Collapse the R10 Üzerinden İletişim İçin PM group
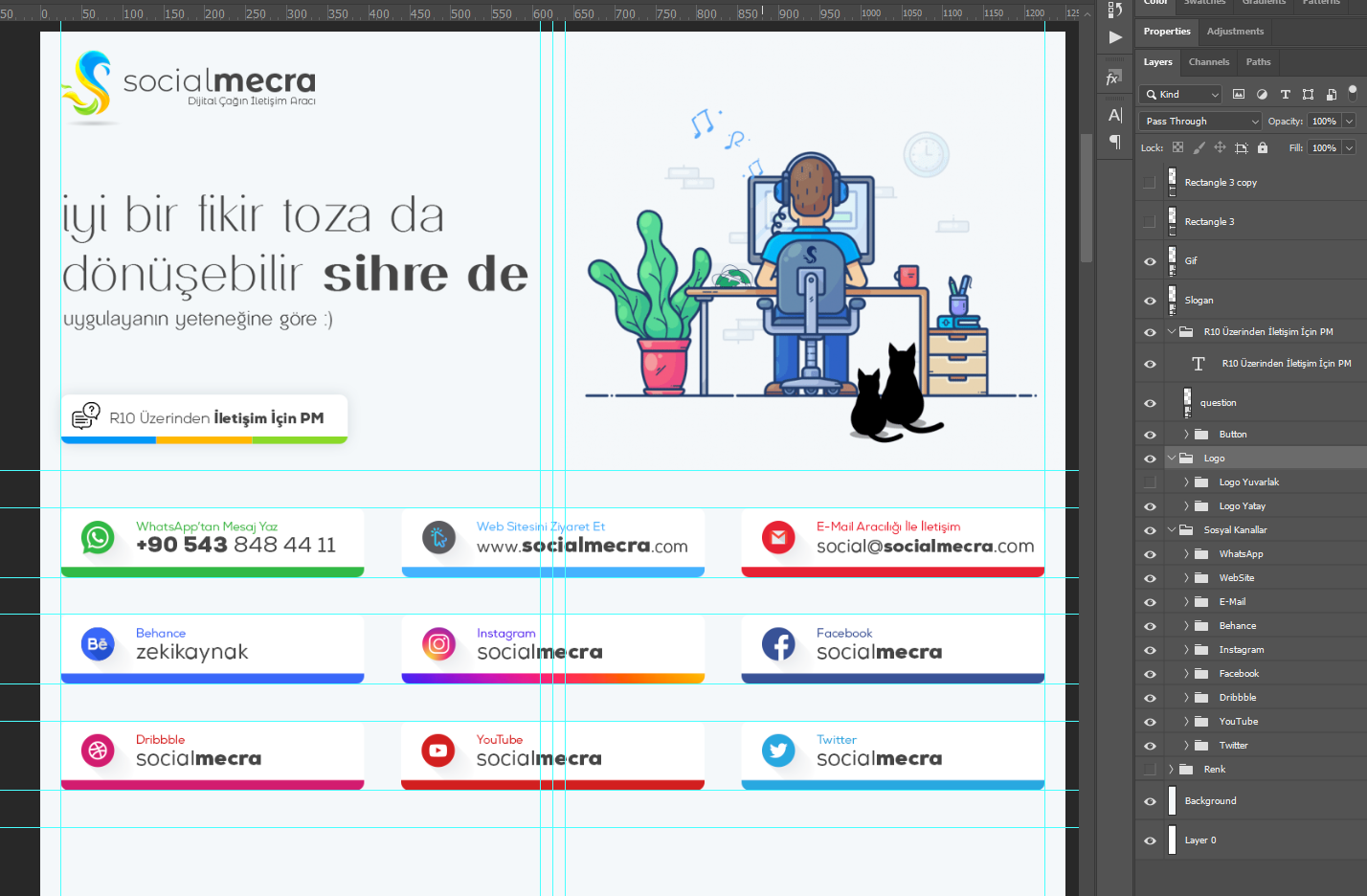This screenshot has width=1367, height=896. (1171, 332)
